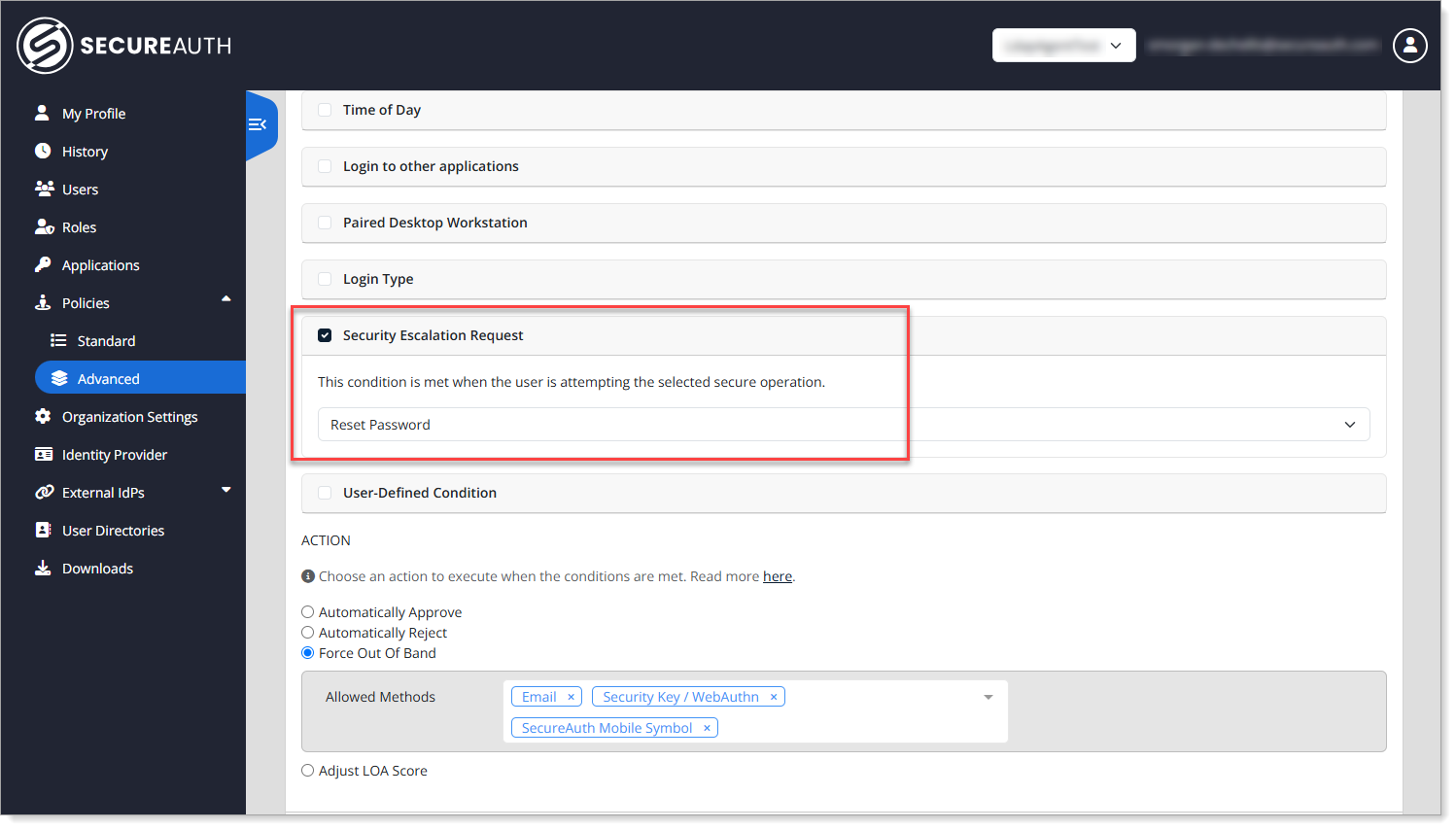This screenshot has height=830, width=1456.
Task: Uncheck Security Escalation Request checkbox
Action: tap(325, 335)
